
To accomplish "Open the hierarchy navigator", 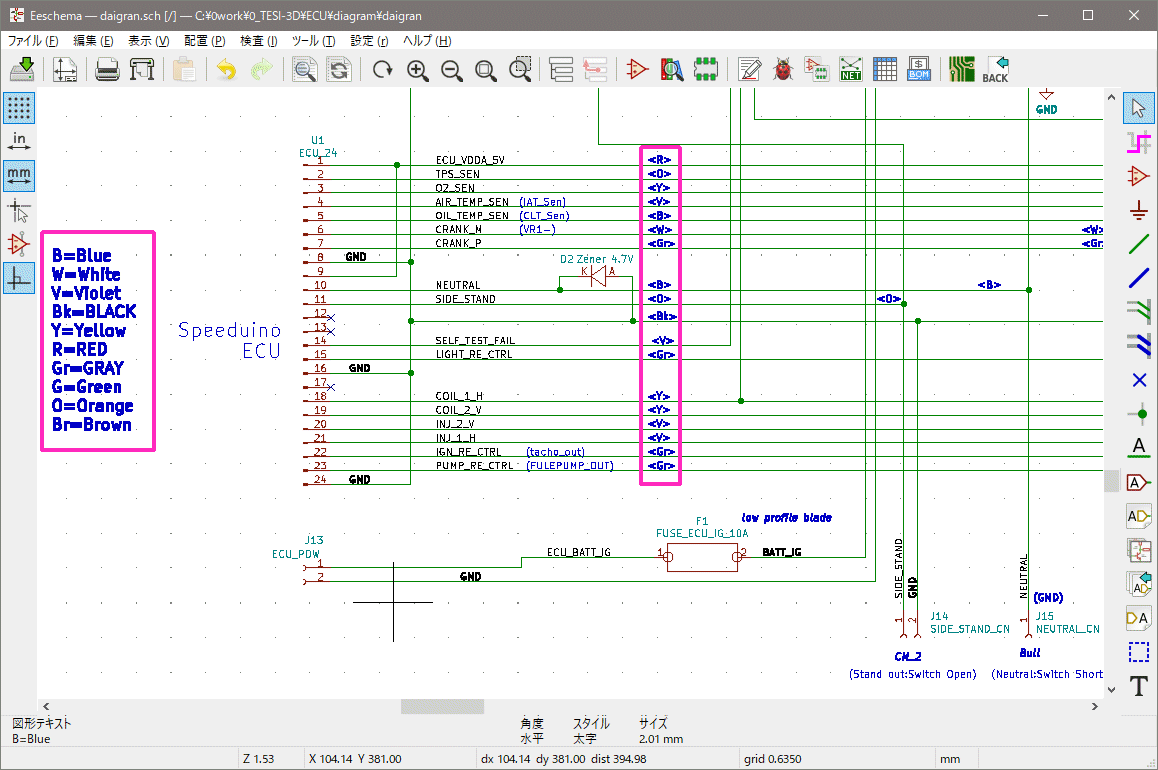I will (561, 69).
